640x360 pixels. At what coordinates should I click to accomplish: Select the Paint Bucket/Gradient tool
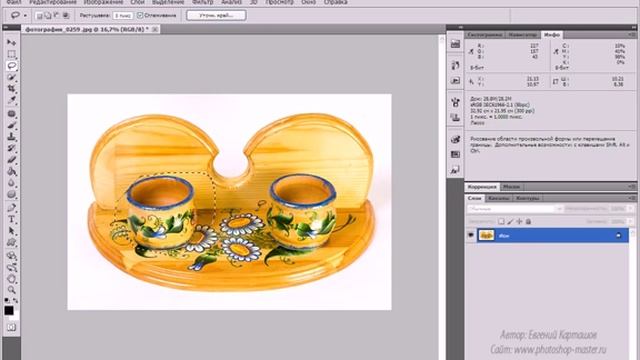(x=11, y=171)
